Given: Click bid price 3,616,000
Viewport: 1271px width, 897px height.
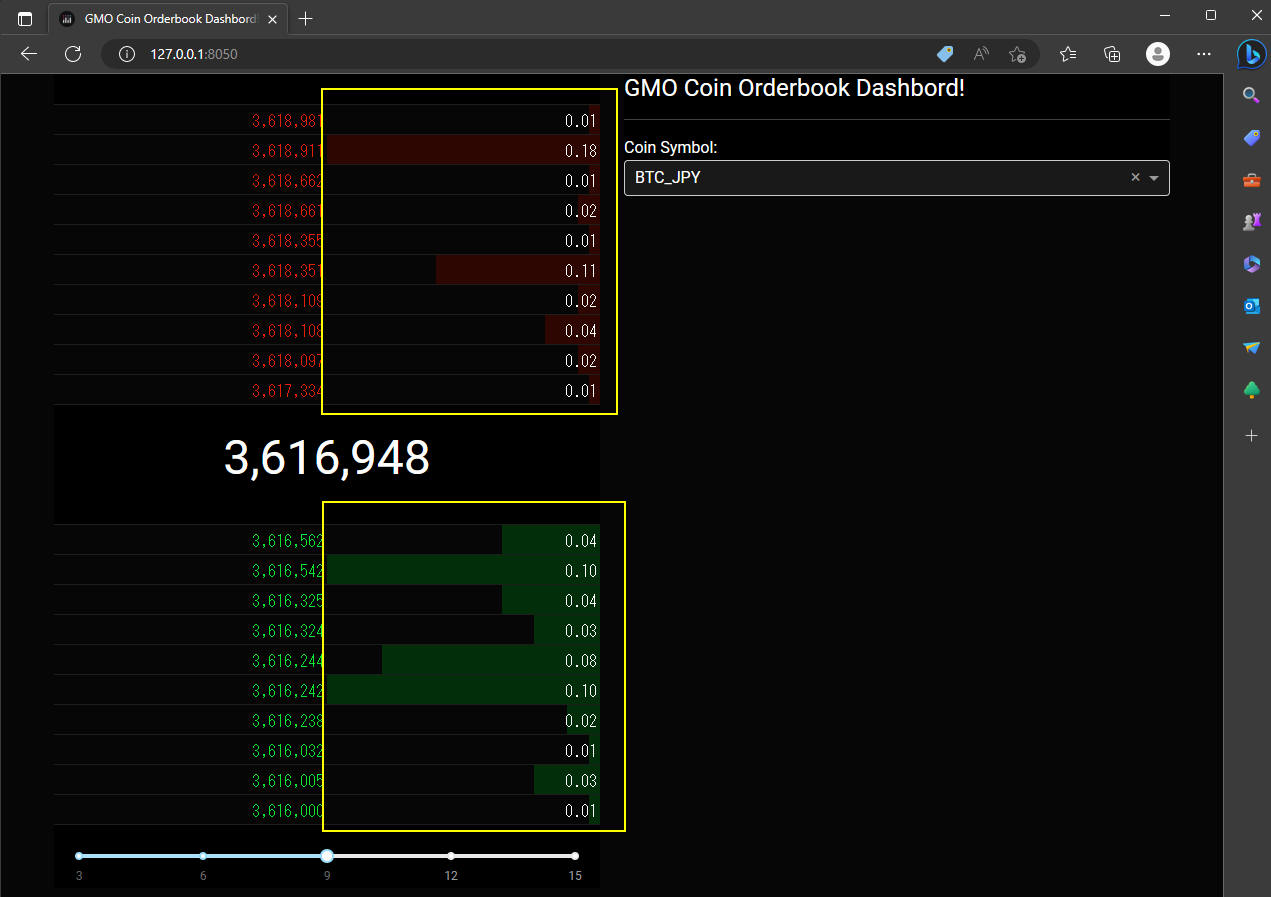Looking at the screenshot, I should coord(288,811).
